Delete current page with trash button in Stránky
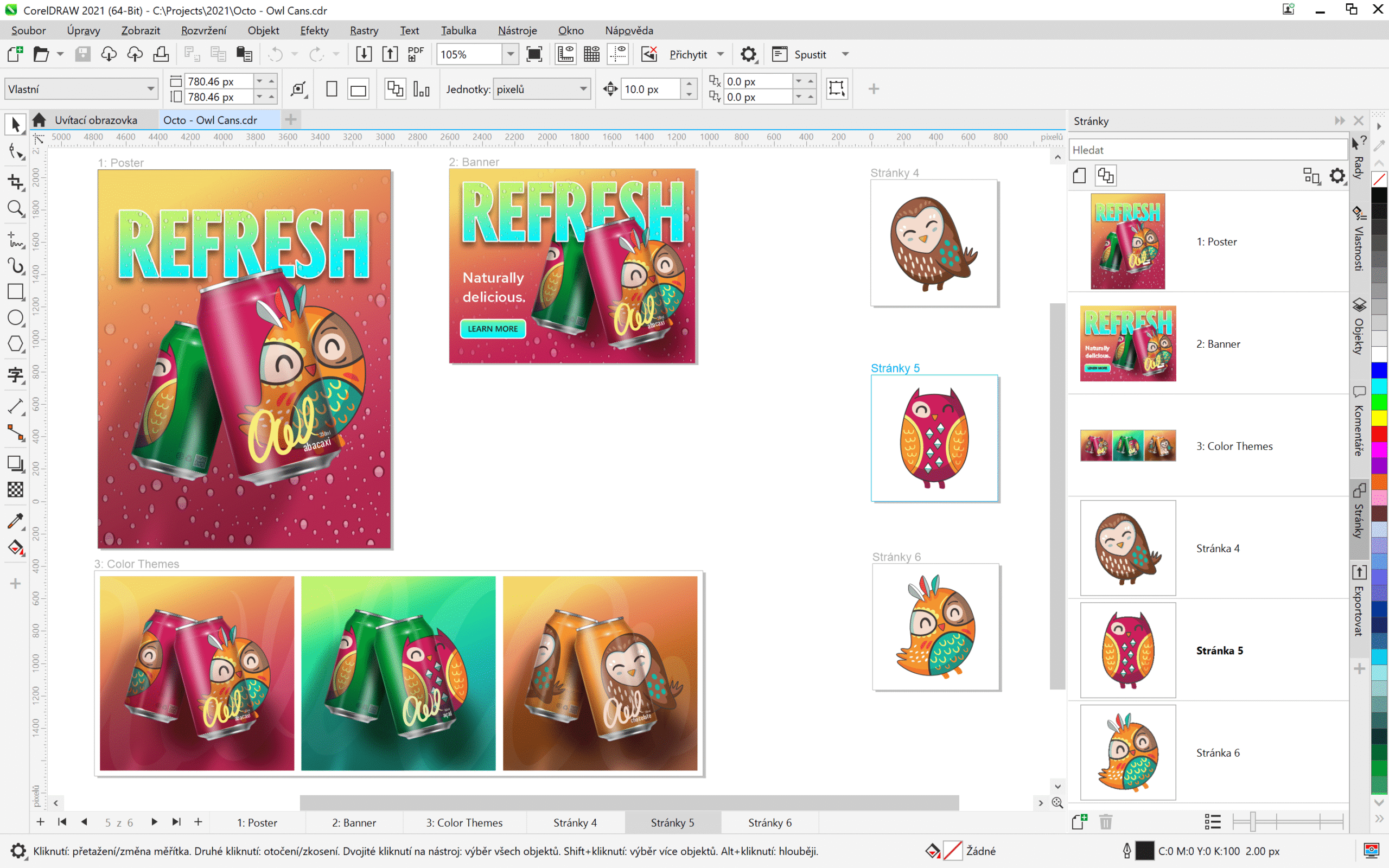The image size is (1389, 868). click(x=1105, y=821)
